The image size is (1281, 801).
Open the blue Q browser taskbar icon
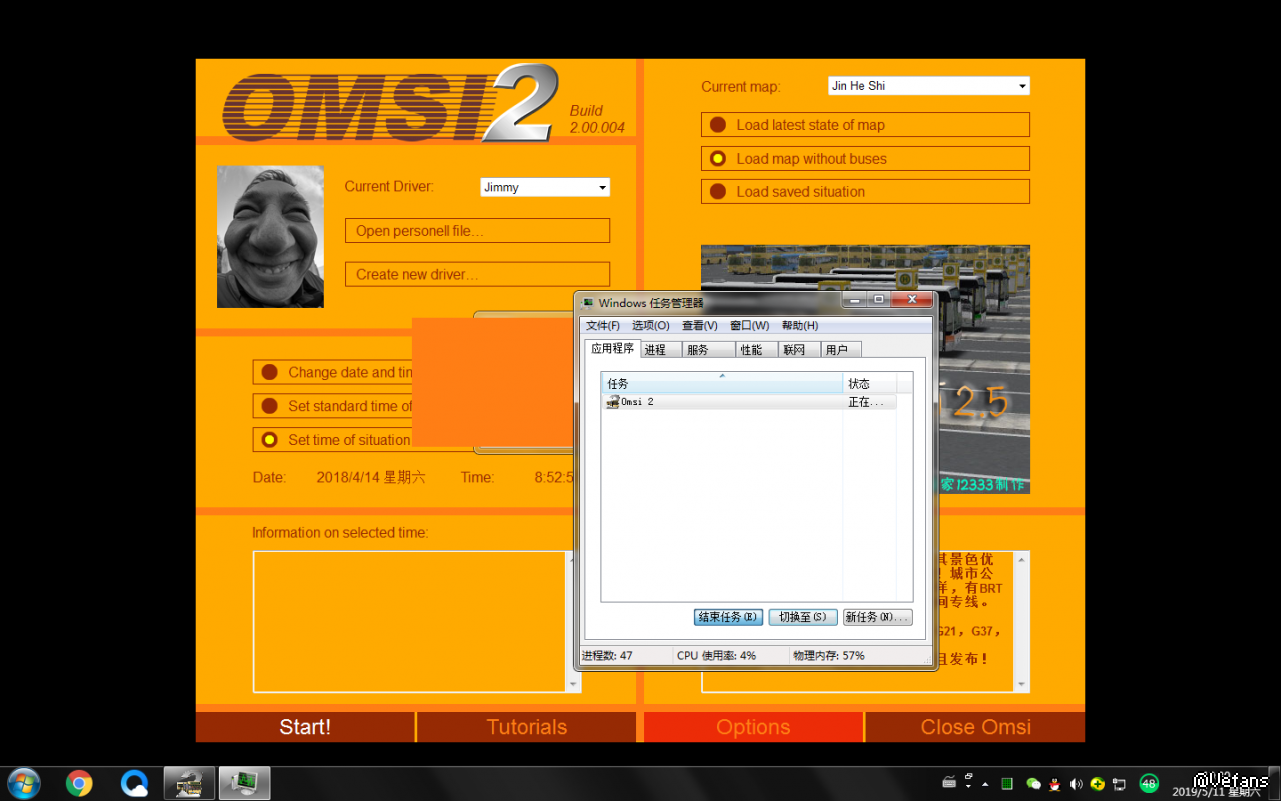point(134,782)
